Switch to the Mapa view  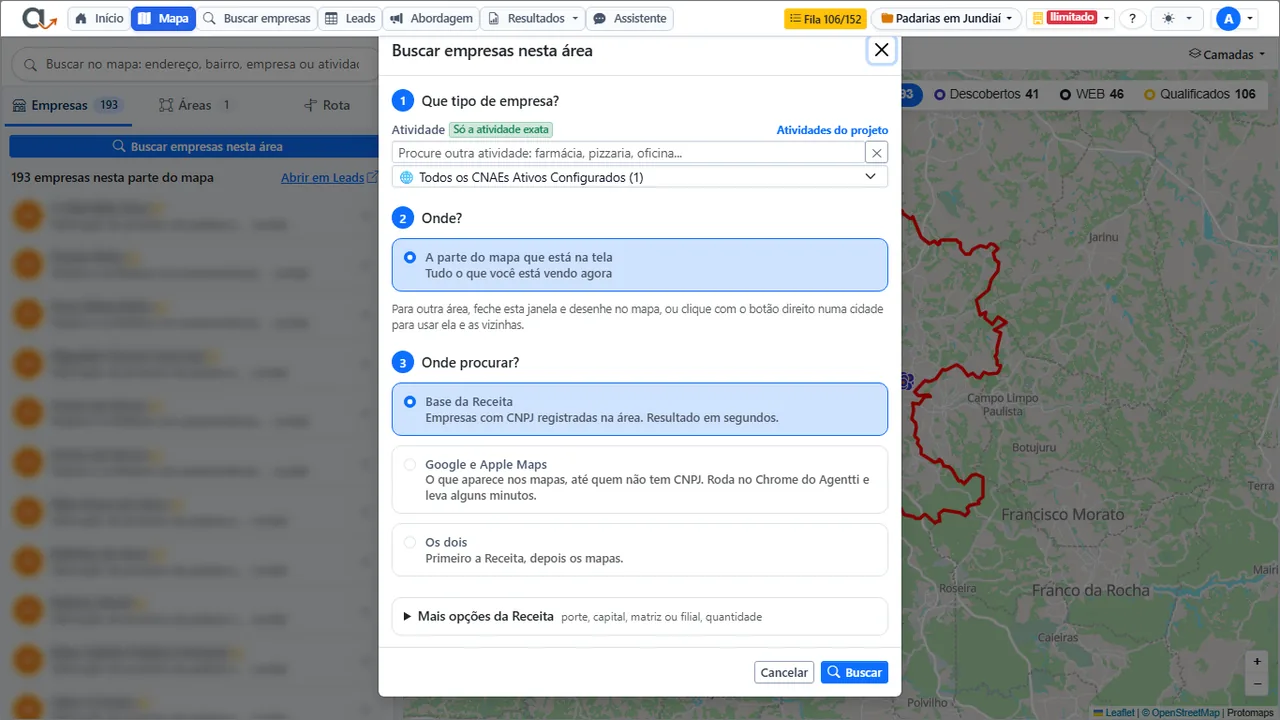163,19
